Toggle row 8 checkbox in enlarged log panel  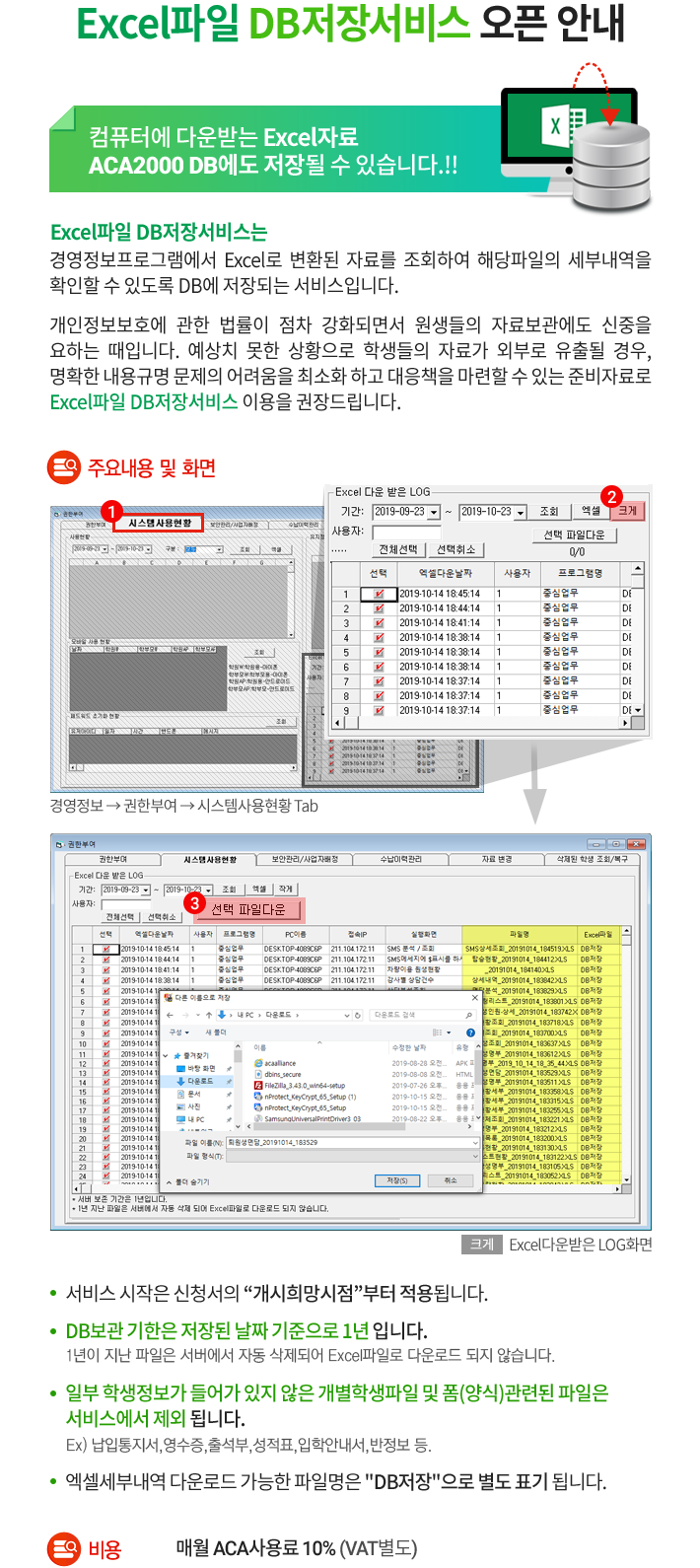point(379,695)
